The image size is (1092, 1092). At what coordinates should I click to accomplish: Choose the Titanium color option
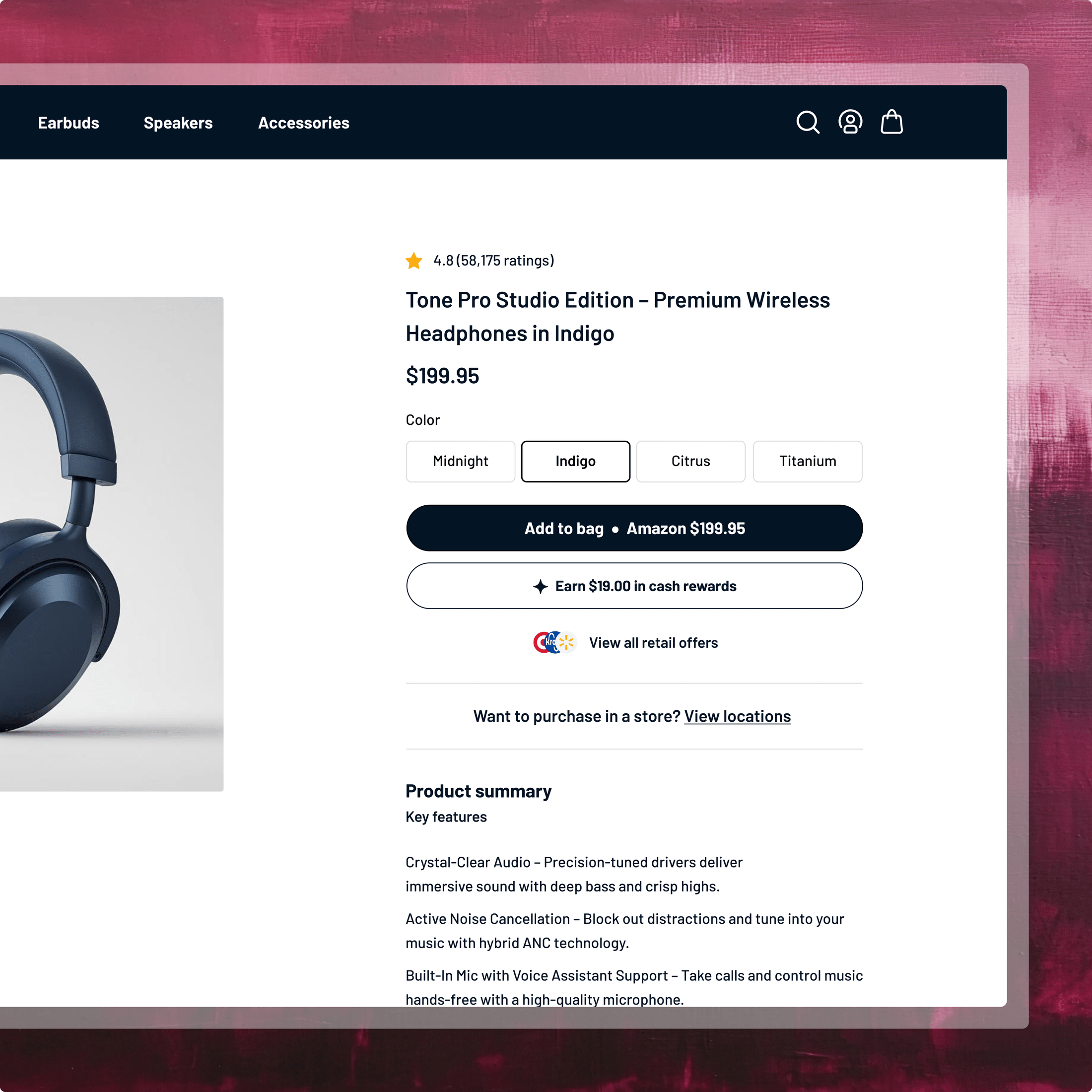[808, 461]
